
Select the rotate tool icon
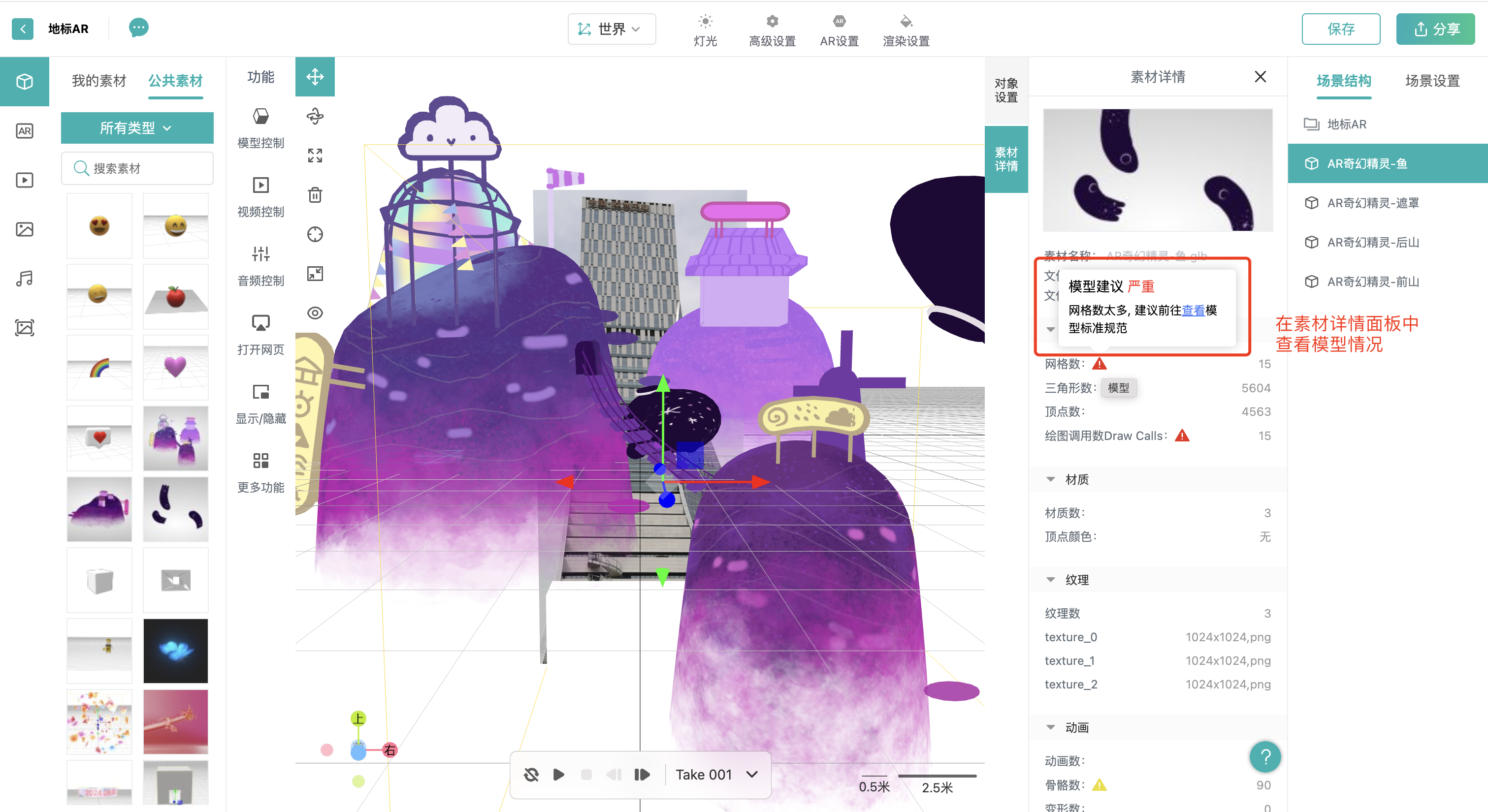pos(315,116)
